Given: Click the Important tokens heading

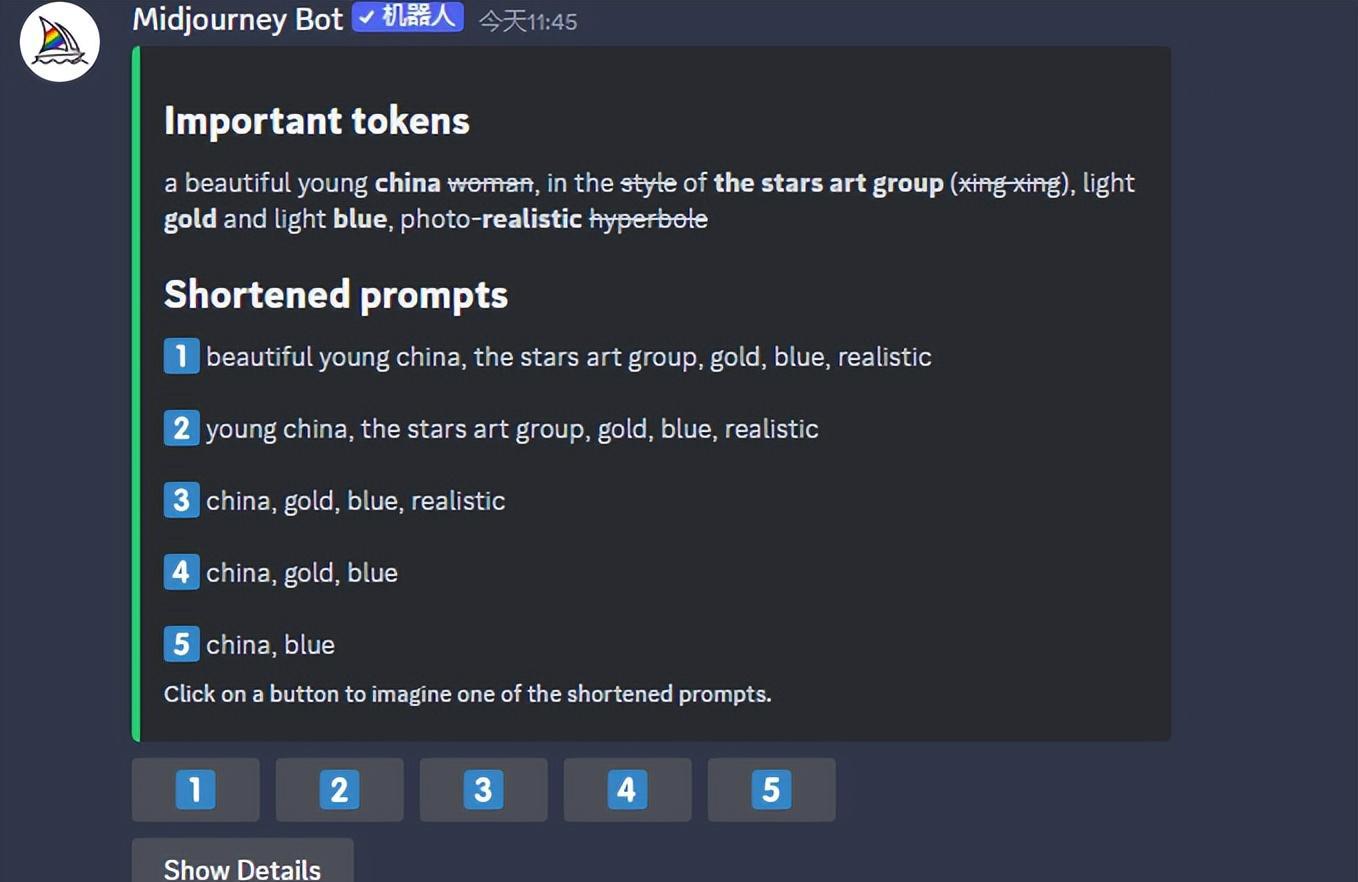Looking at the screenshot, I should (317, 121).
